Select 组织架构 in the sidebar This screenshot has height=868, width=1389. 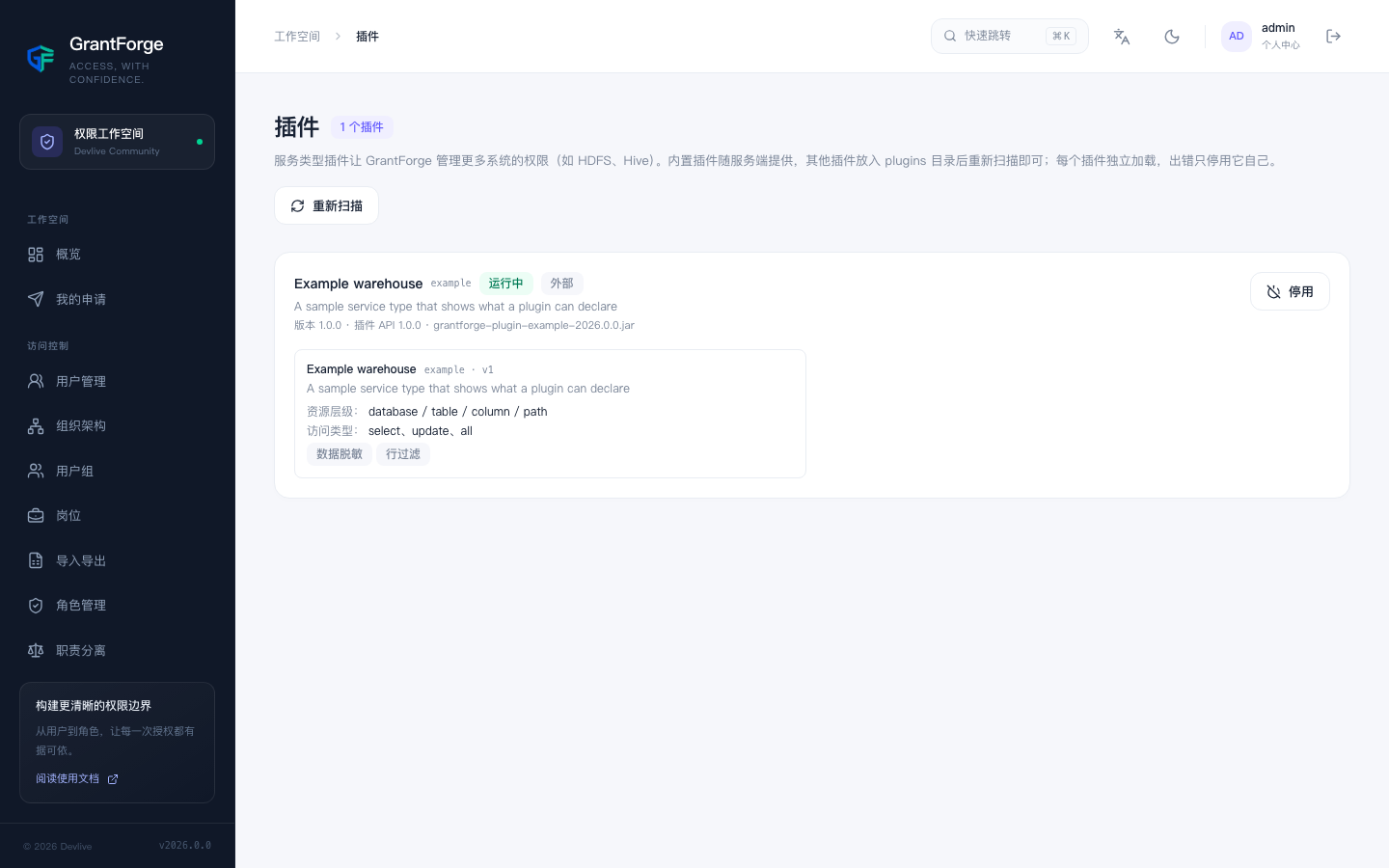pos(117,426)
